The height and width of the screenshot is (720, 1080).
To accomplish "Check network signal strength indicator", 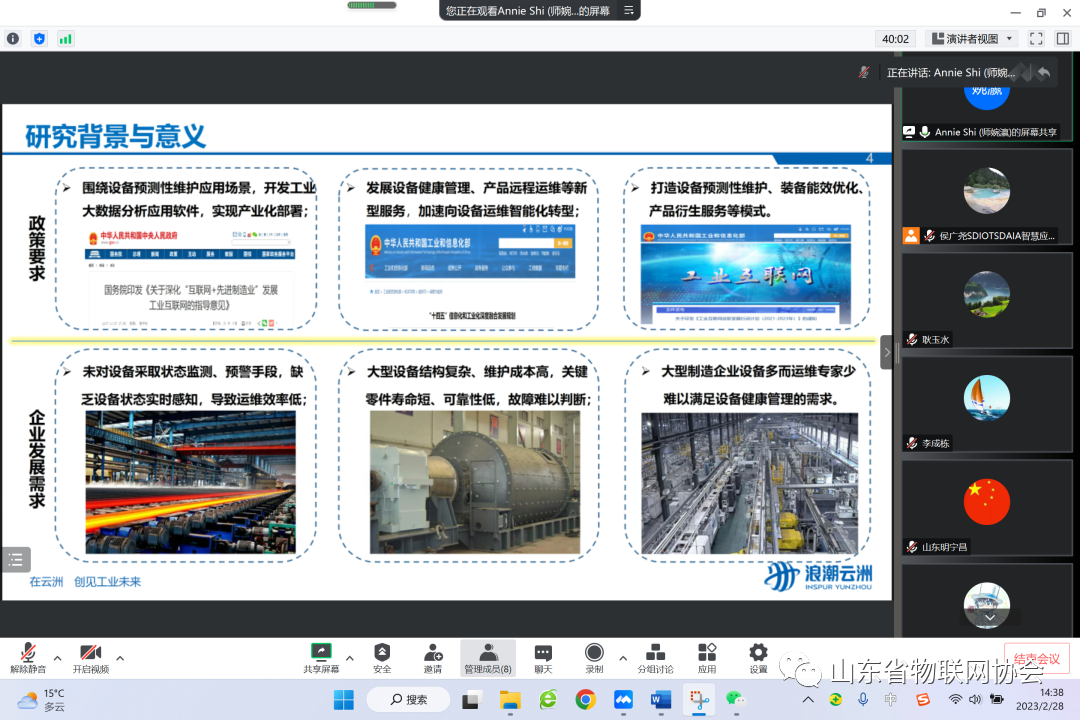I will click(x=66, y=39).
